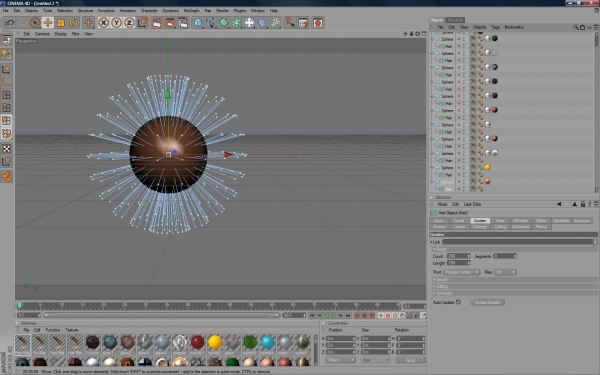Viewport: 600px width, 375px height.
Task: Open the spline tools icon
Action: click(x=211, y=23)
